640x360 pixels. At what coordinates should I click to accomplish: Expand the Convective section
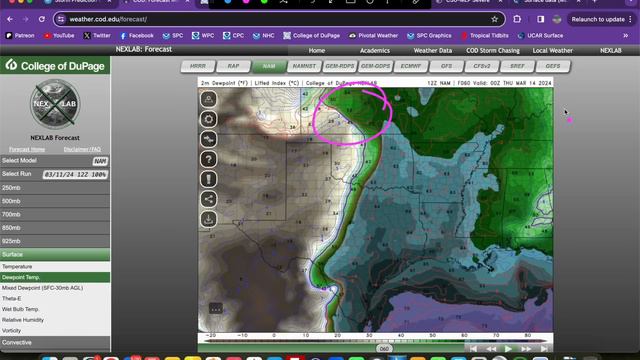(x=55, y=342)
